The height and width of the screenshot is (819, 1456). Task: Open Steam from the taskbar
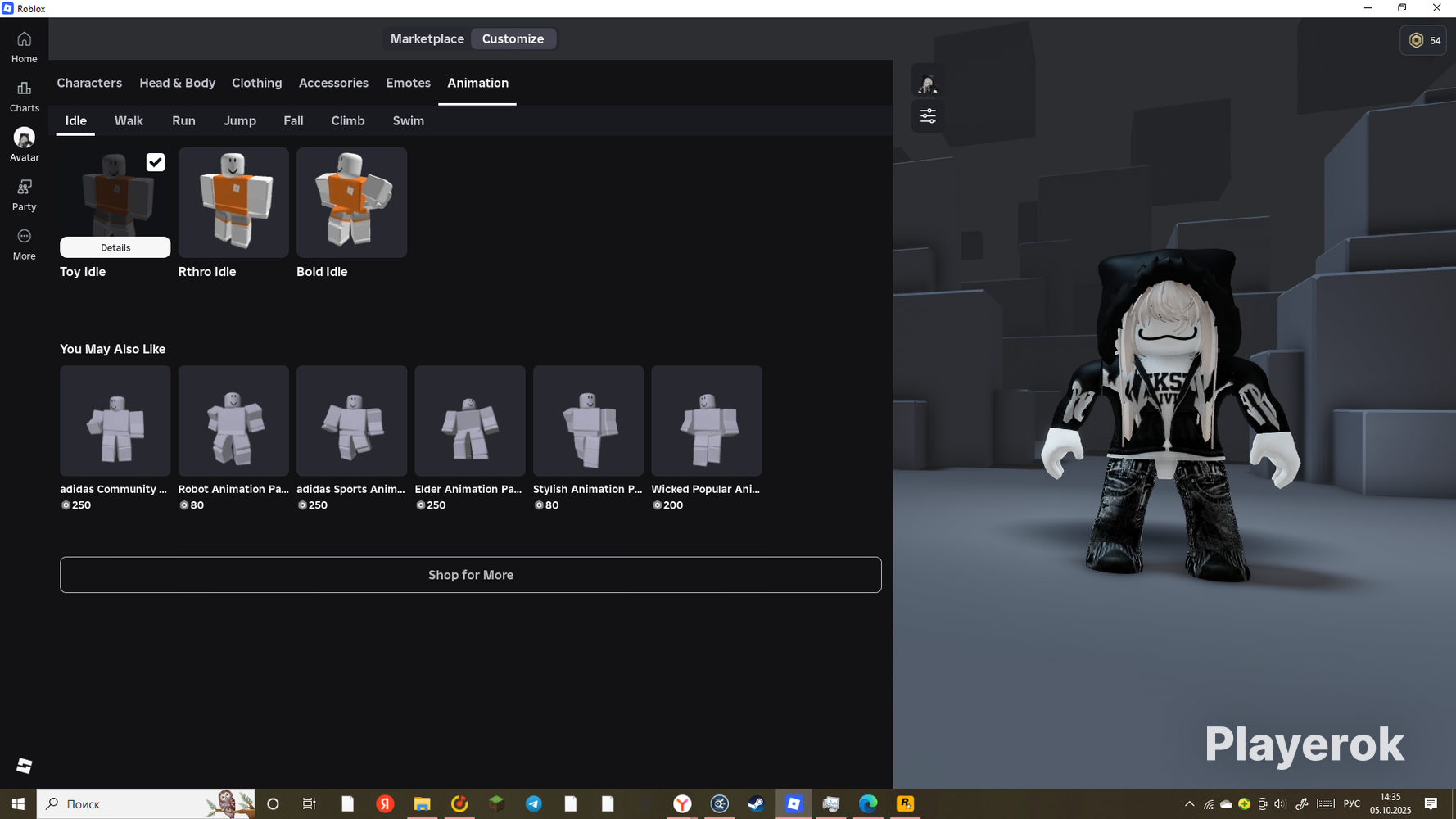[756, 803]
